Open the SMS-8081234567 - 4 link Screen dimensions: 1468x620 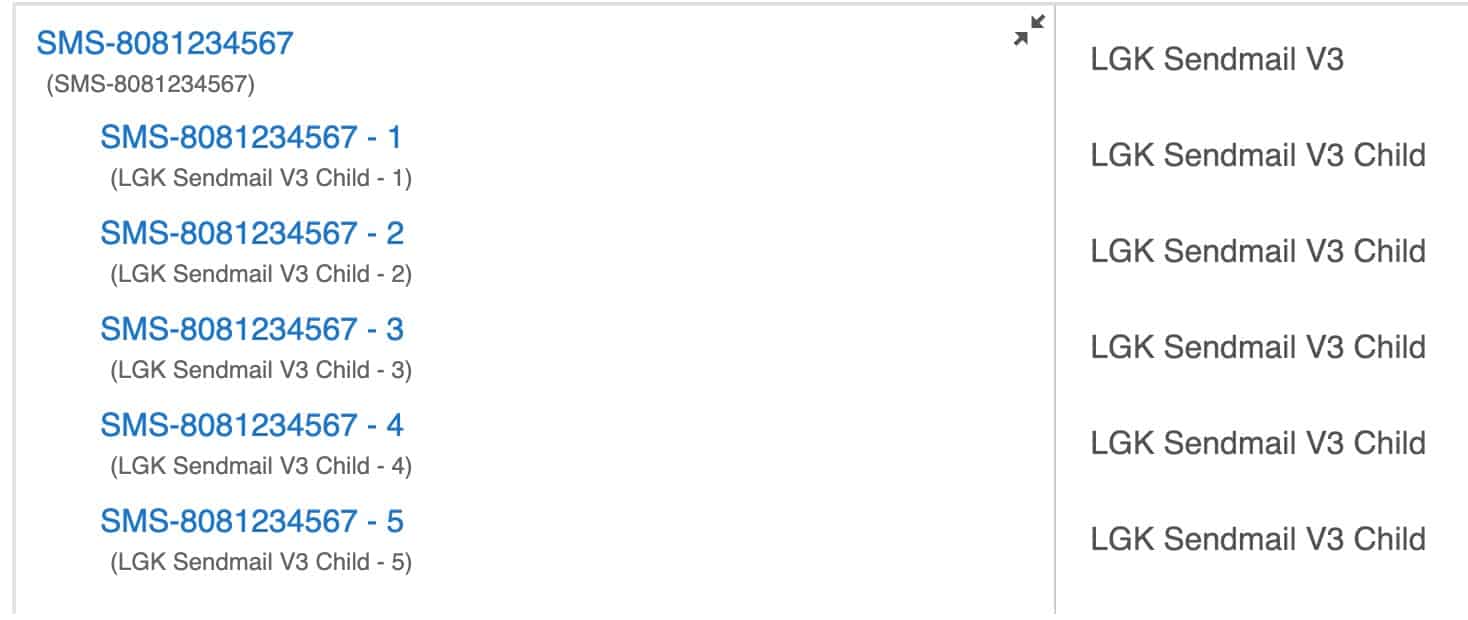(x=252, y=425)
